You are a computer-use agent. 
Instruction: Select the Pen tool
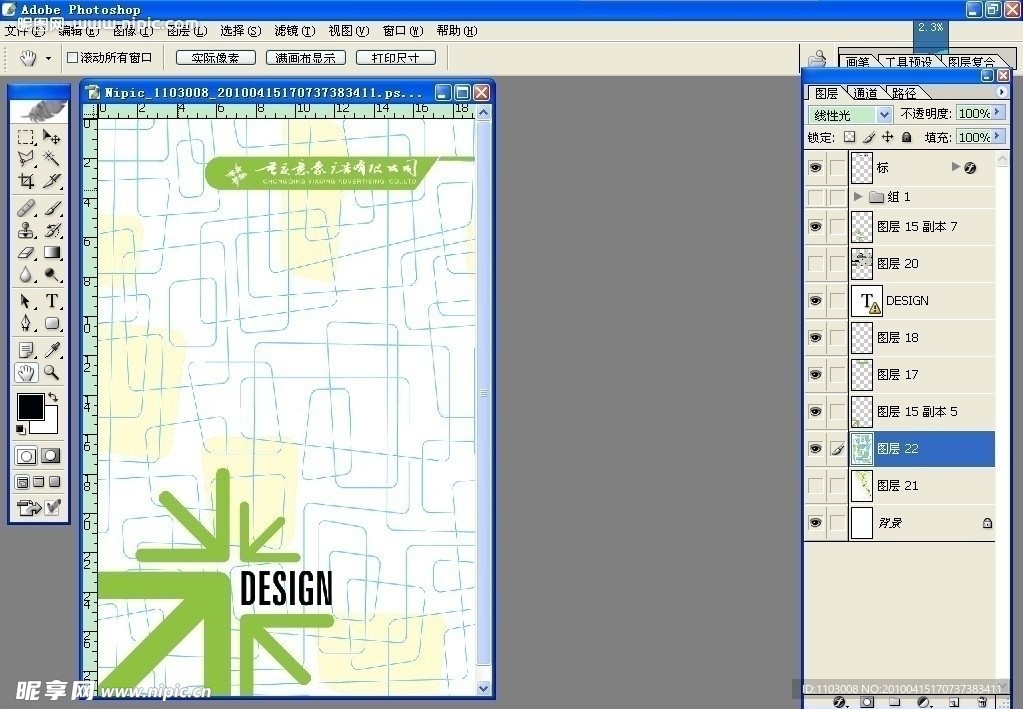pos(25,324)
